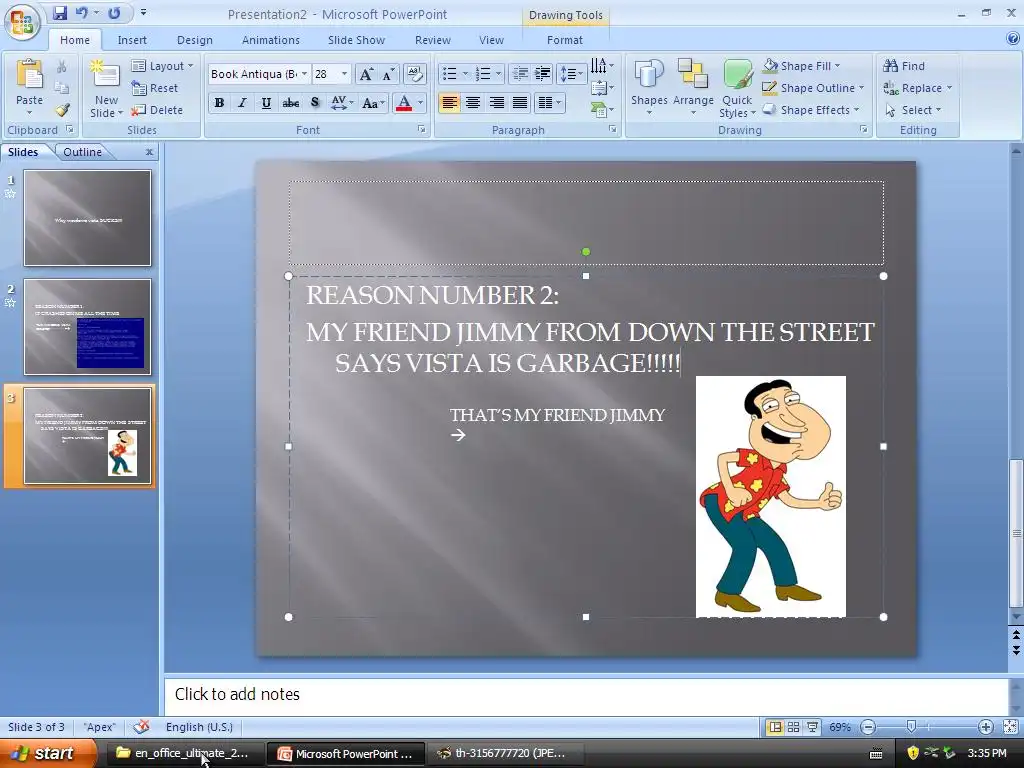Click vertical scrollbar in slide area
Image resolution: width=1024 pixels, height=768 pixels.
(1016, 534)
